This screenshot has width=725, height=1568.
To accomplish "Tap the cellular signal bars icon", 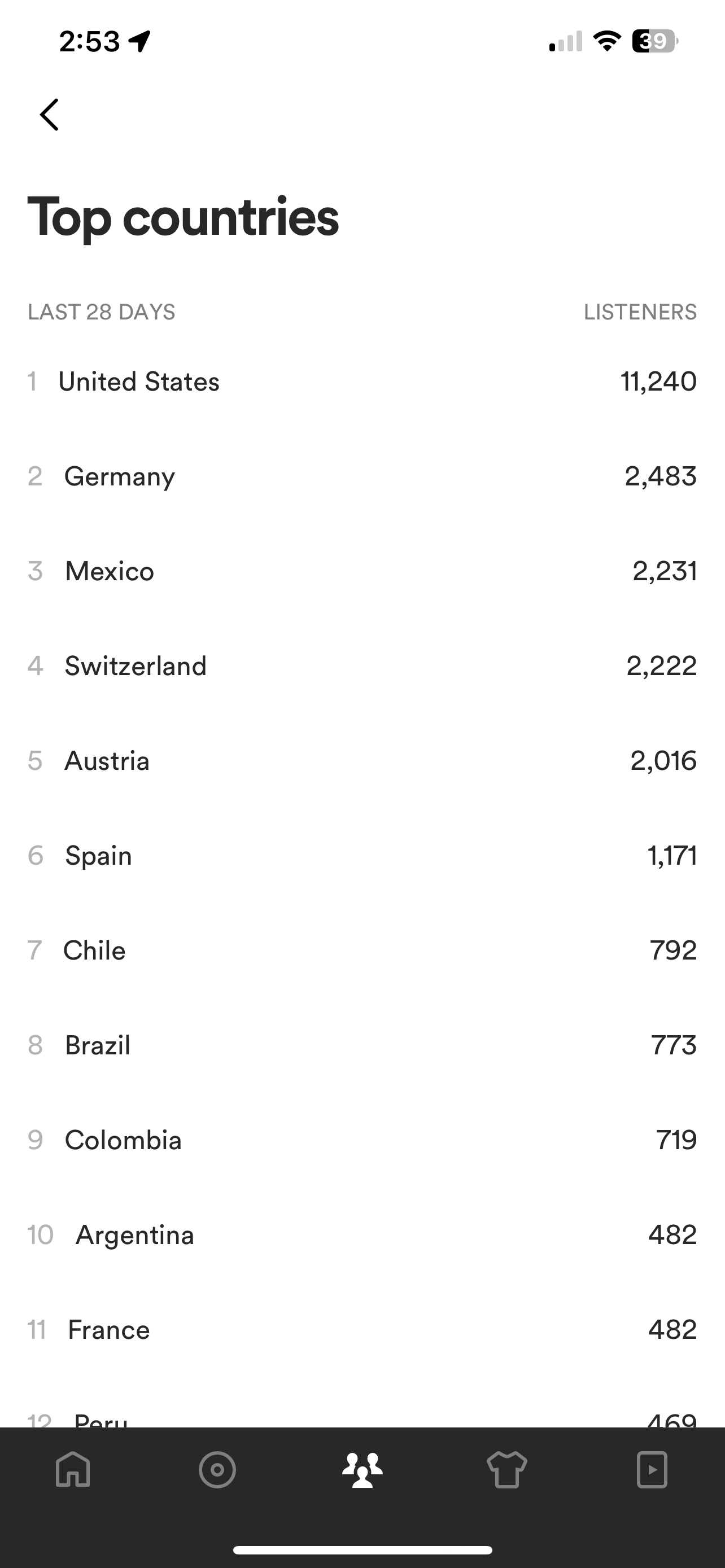I will pyautogui.click(x=566, y=41).
